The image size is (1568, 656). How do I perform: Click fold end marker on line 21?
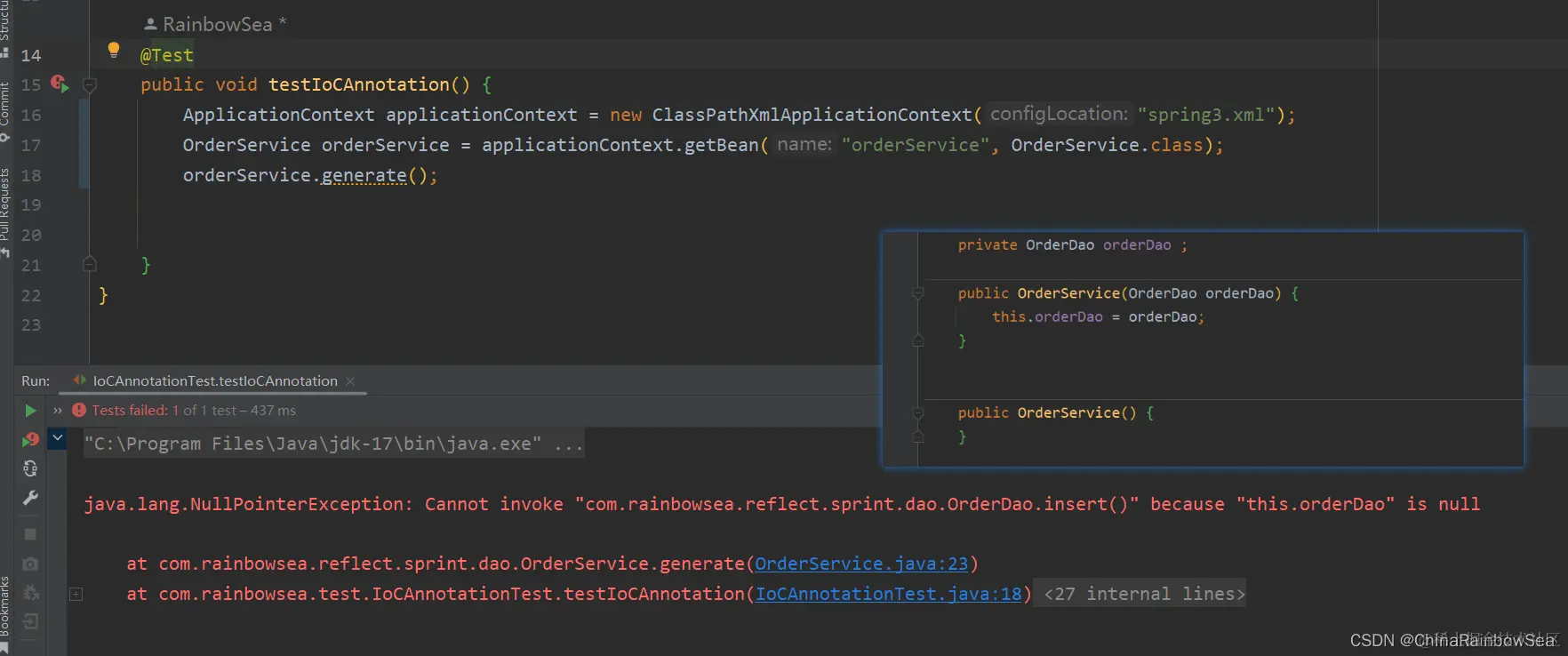click(x=90, y=264)
